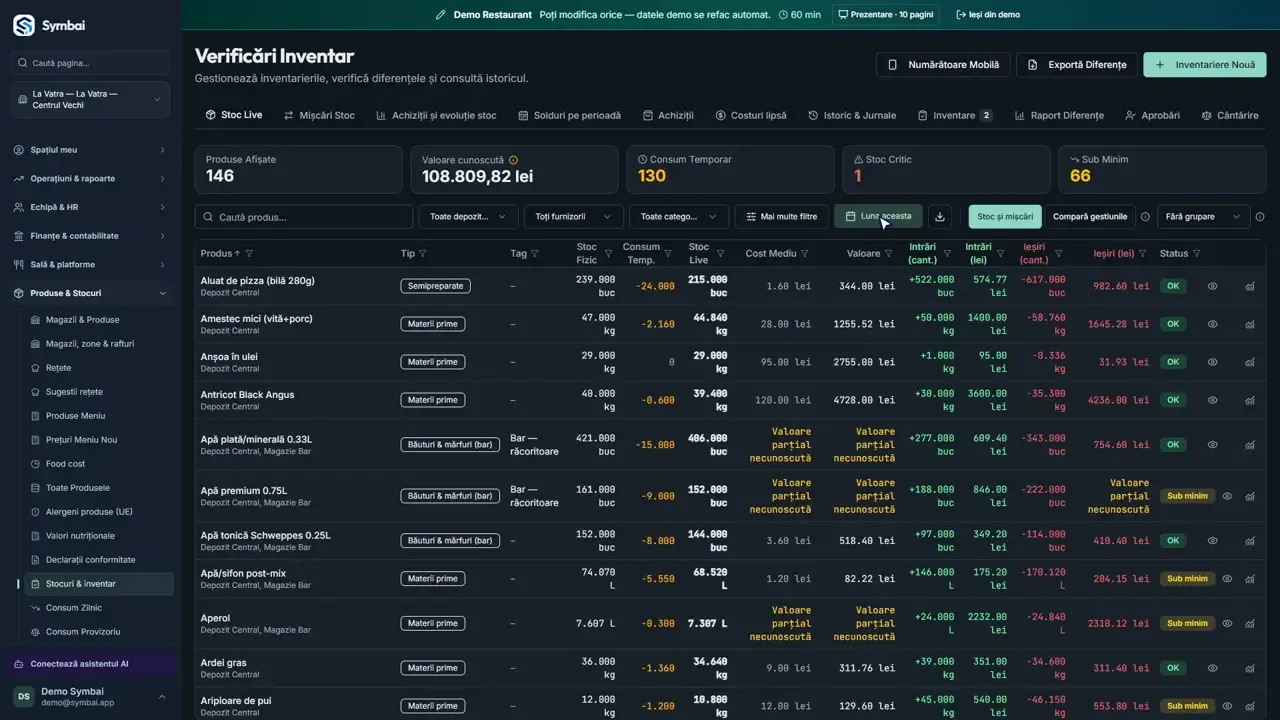The image size is (1280, 720).
Task: Toggle eye icon for Aluat de pizza row
Action: click(x=1213, y=286)
